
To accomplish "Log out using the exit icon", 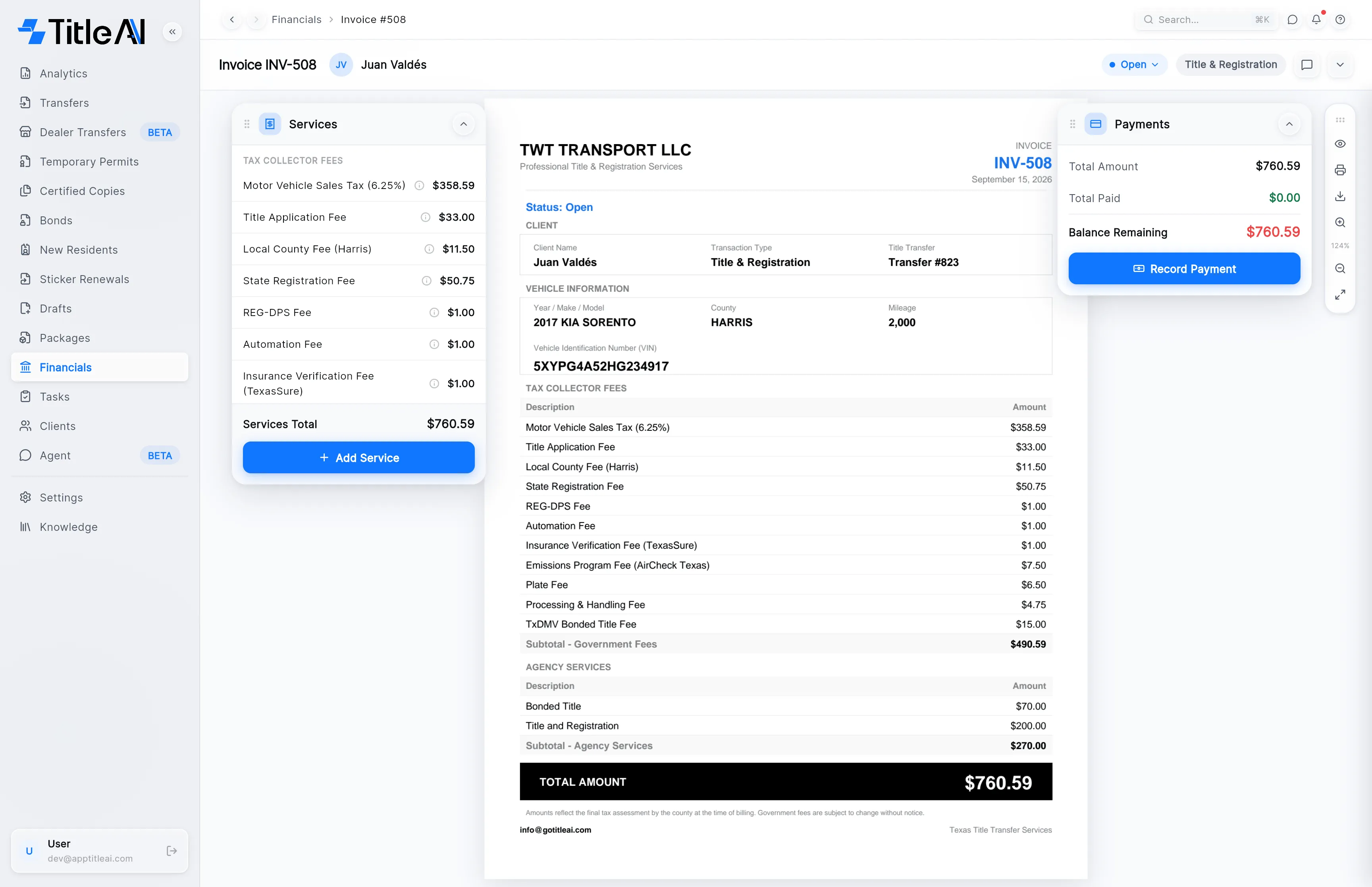I will tap(171, 851).
